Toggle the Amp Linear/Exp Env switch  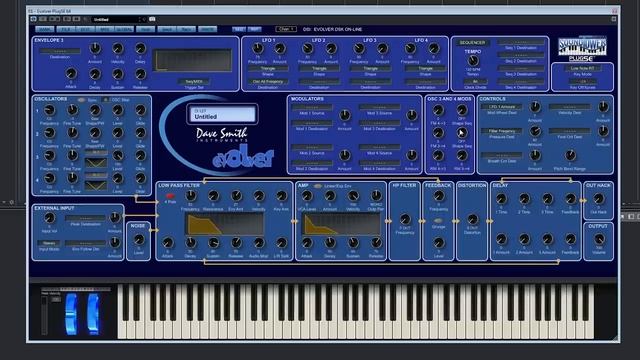coord(318,186)
